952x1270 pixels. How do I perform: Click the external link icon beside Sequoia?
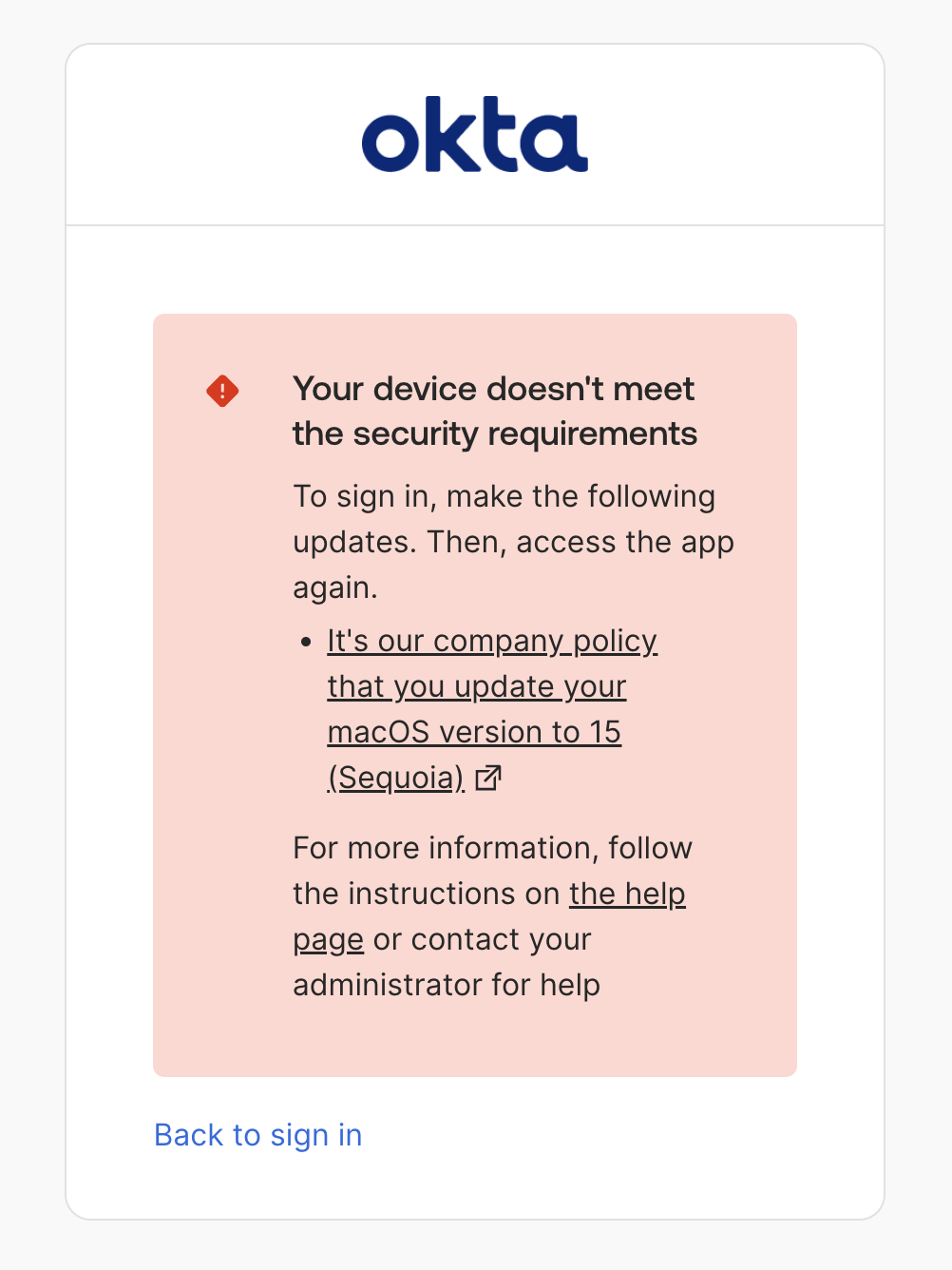(487, 778)
